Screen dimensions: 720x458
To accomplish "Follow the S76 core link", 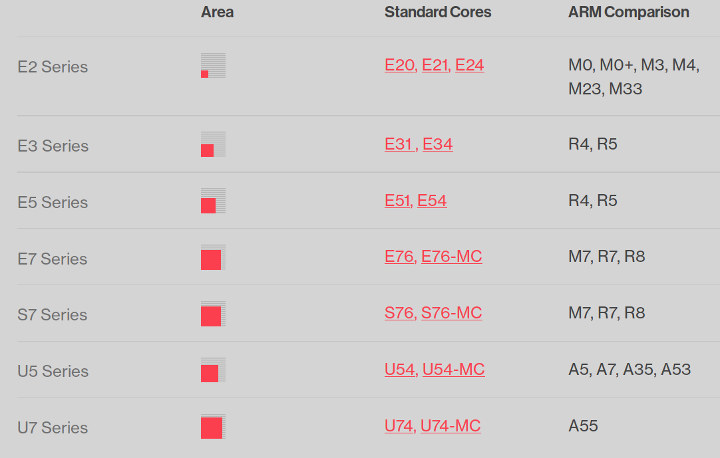I will (x=400, y=313).
